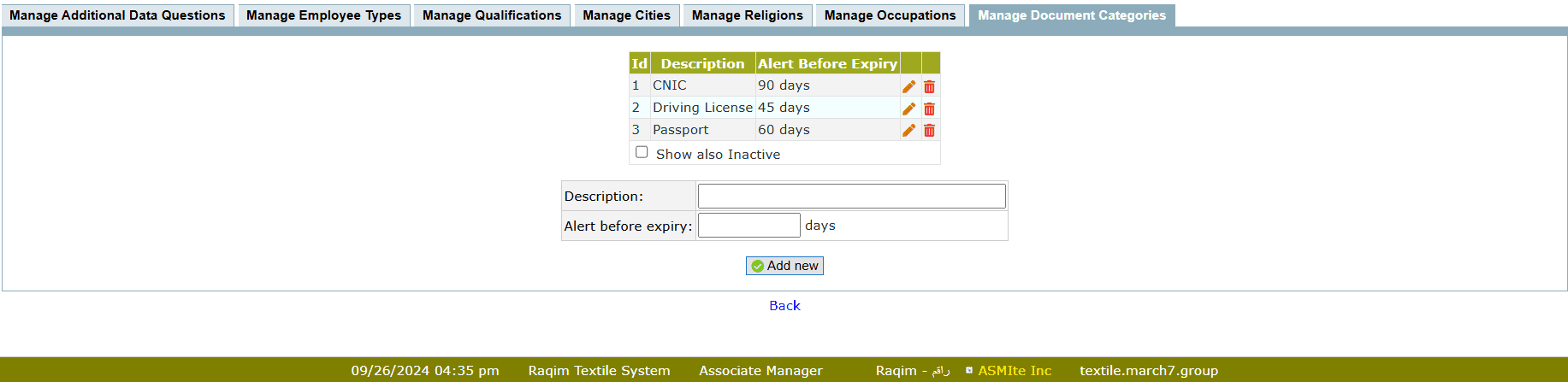
Task: Open Manage Additional Data Questions tab
Action: click(117, 15)
